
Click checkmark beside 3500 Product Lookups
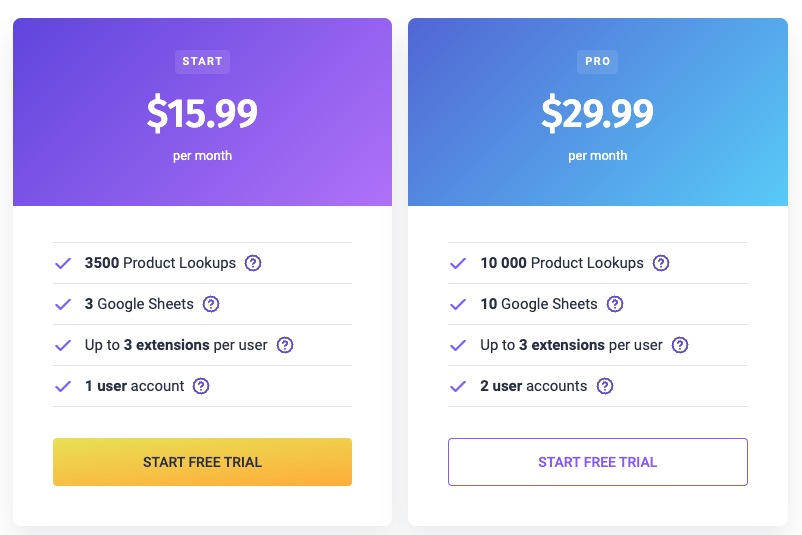pyautogui.click(x=63, y=263)
